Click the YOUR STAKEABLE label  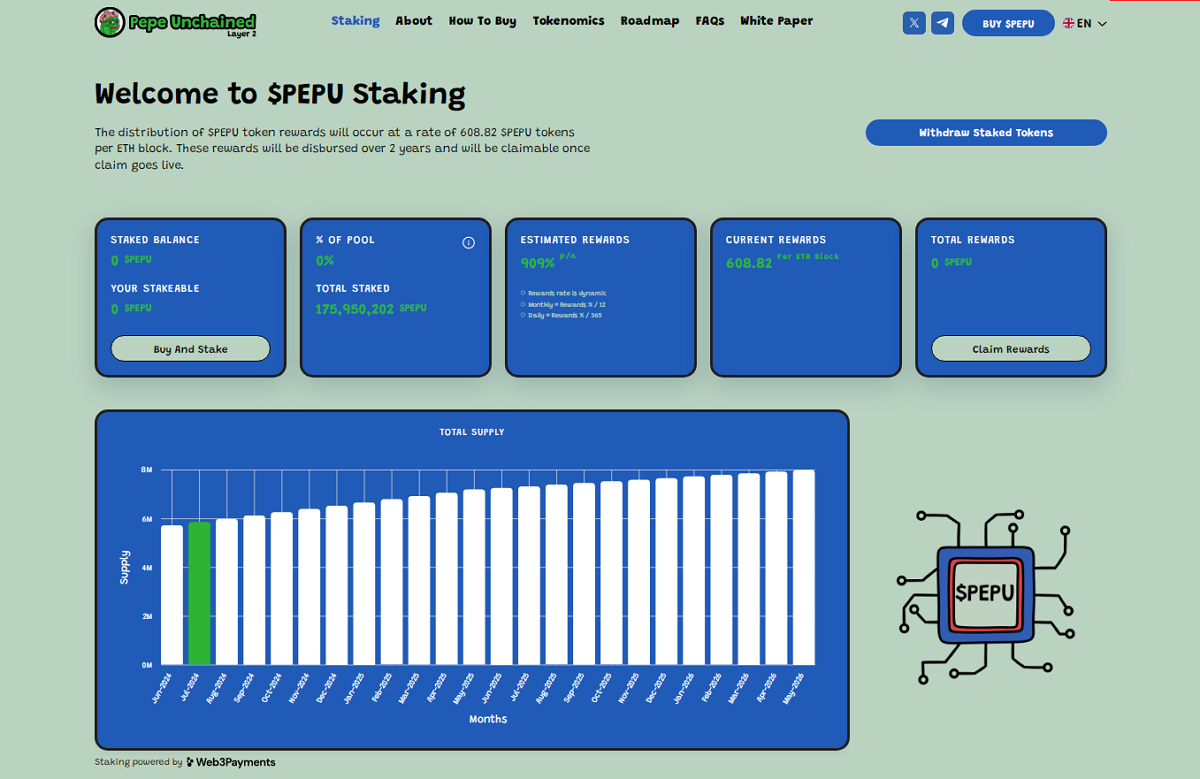tap(155, 288)
